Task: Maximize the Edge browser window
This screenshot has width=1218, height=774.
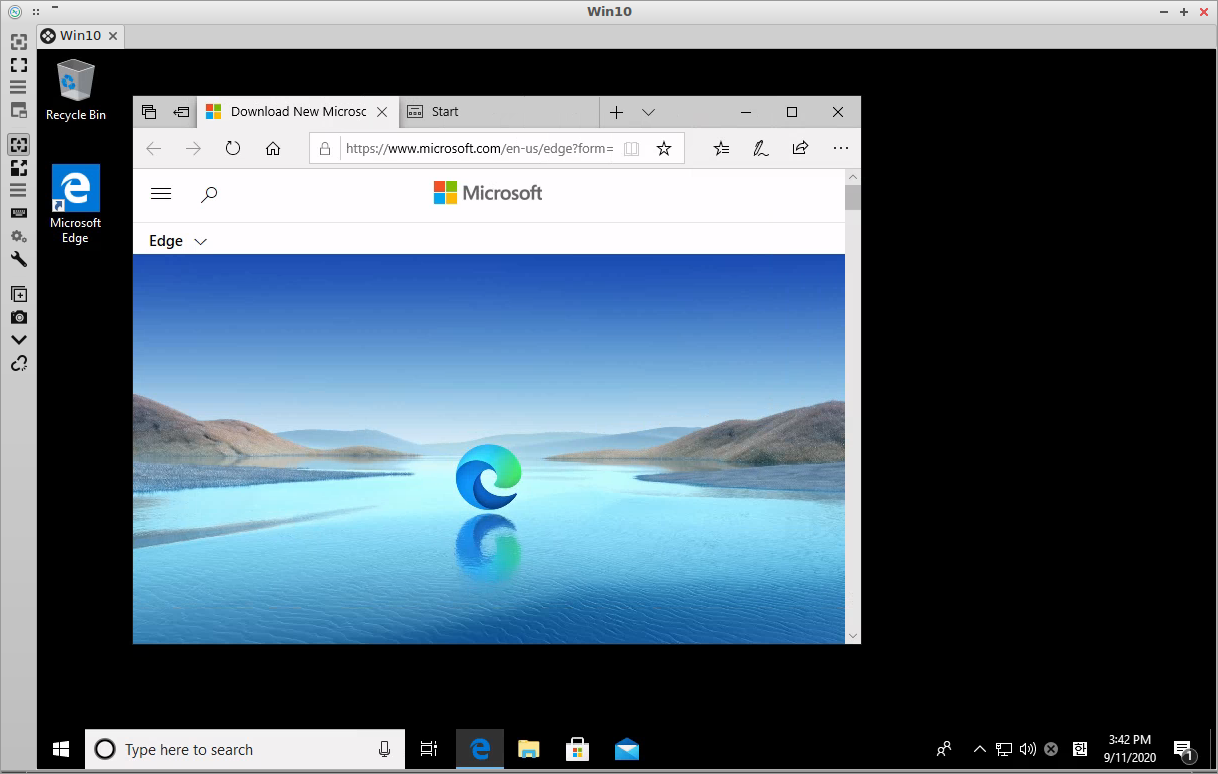Action: [792, 112]
